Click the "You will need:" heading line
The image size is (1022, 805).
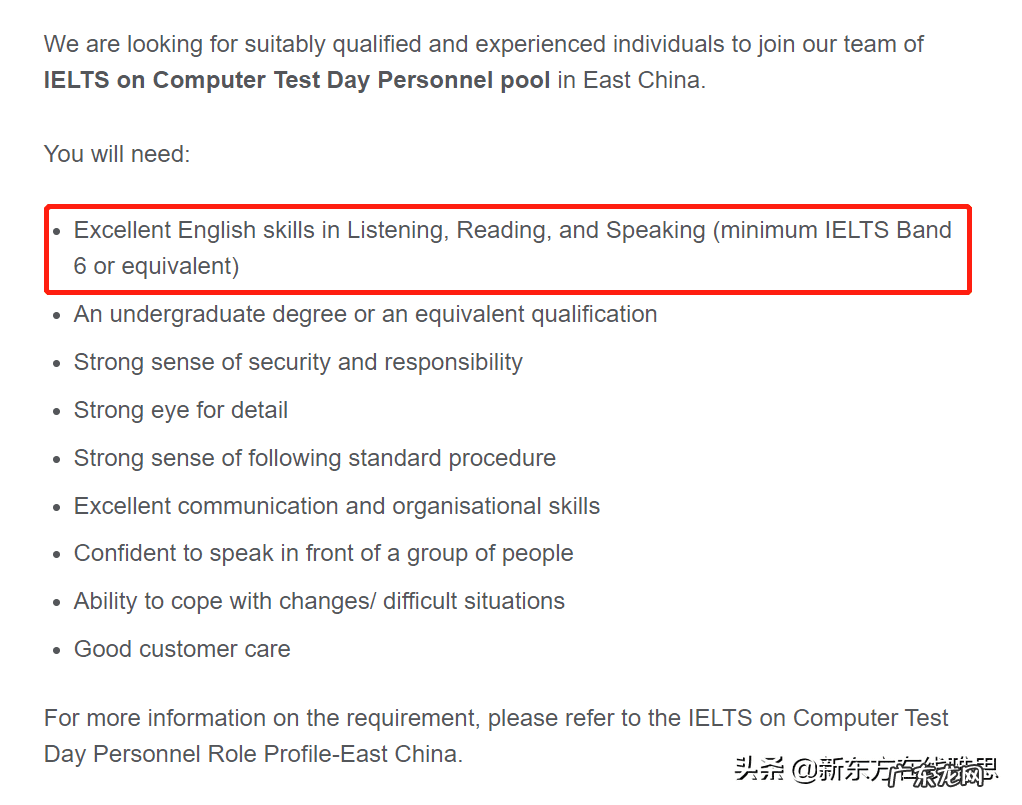[117, 154]
